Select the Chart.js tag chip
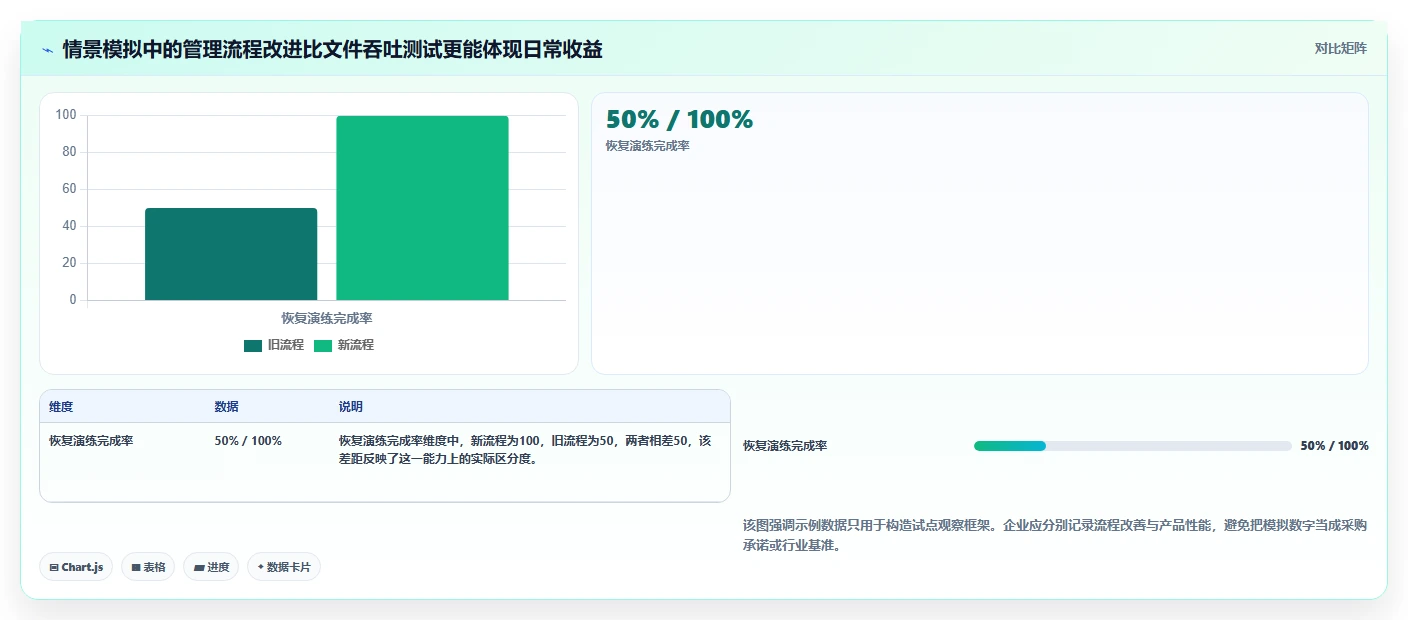The image size is (1408, 620). 77,567
